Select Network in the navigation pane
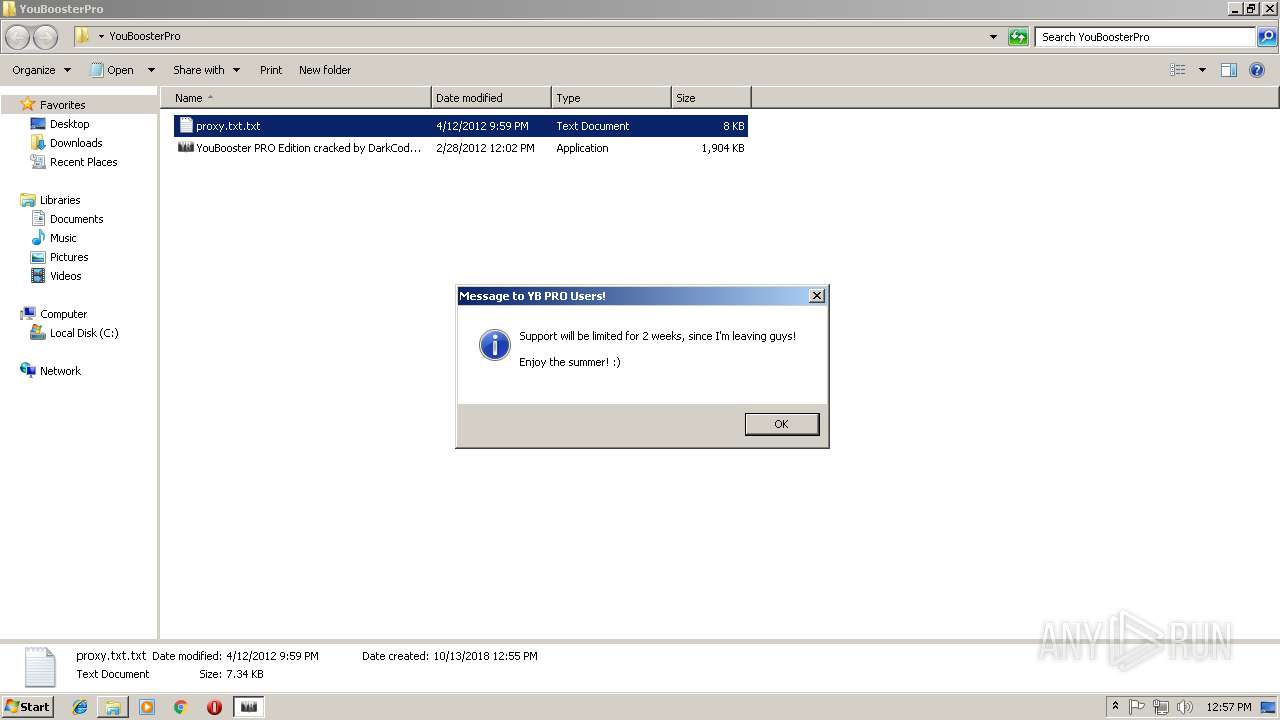1280x720 pixels. [x=60, y=371]
